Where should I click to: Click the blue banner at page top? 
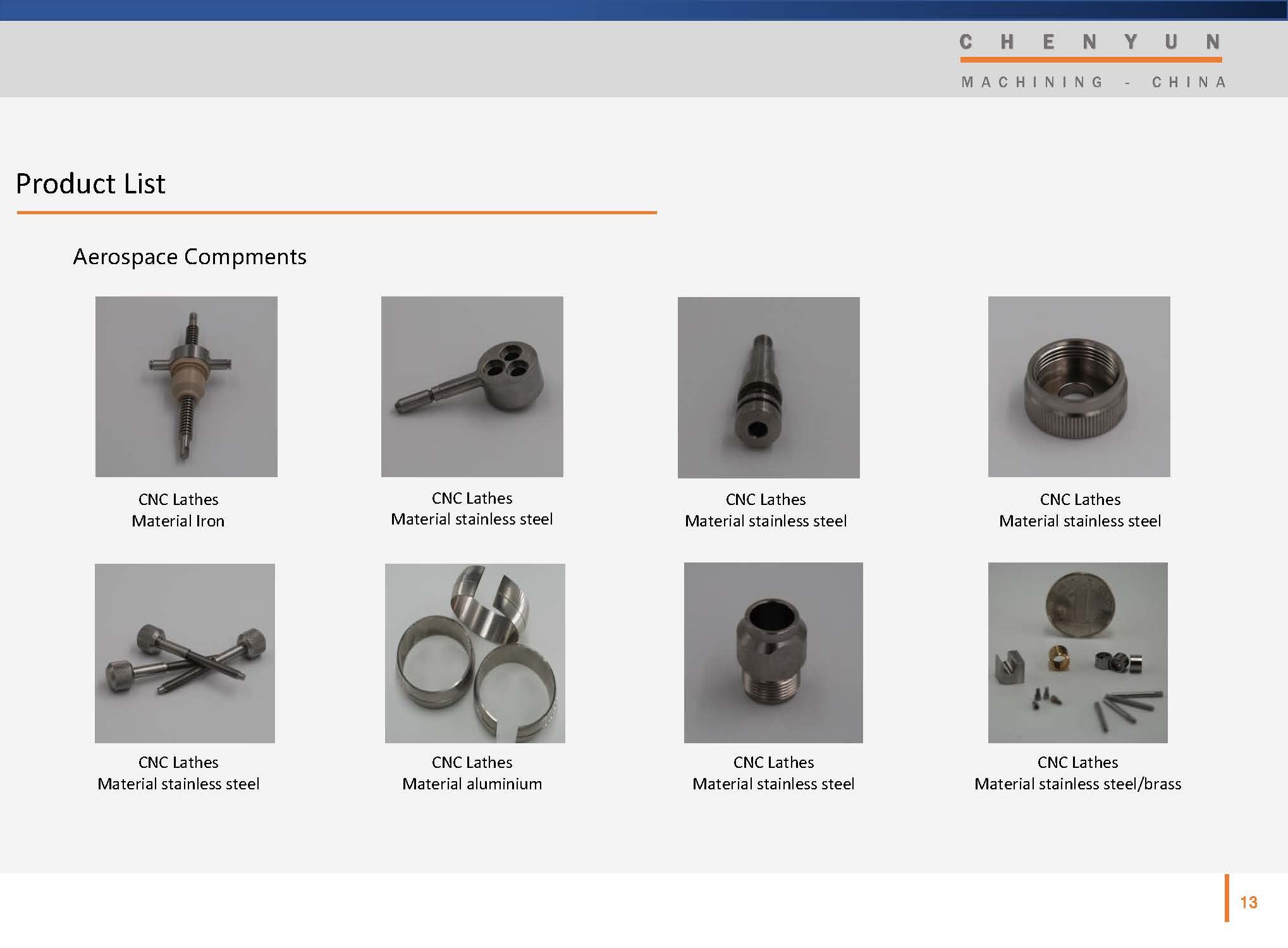coord(644,10)
